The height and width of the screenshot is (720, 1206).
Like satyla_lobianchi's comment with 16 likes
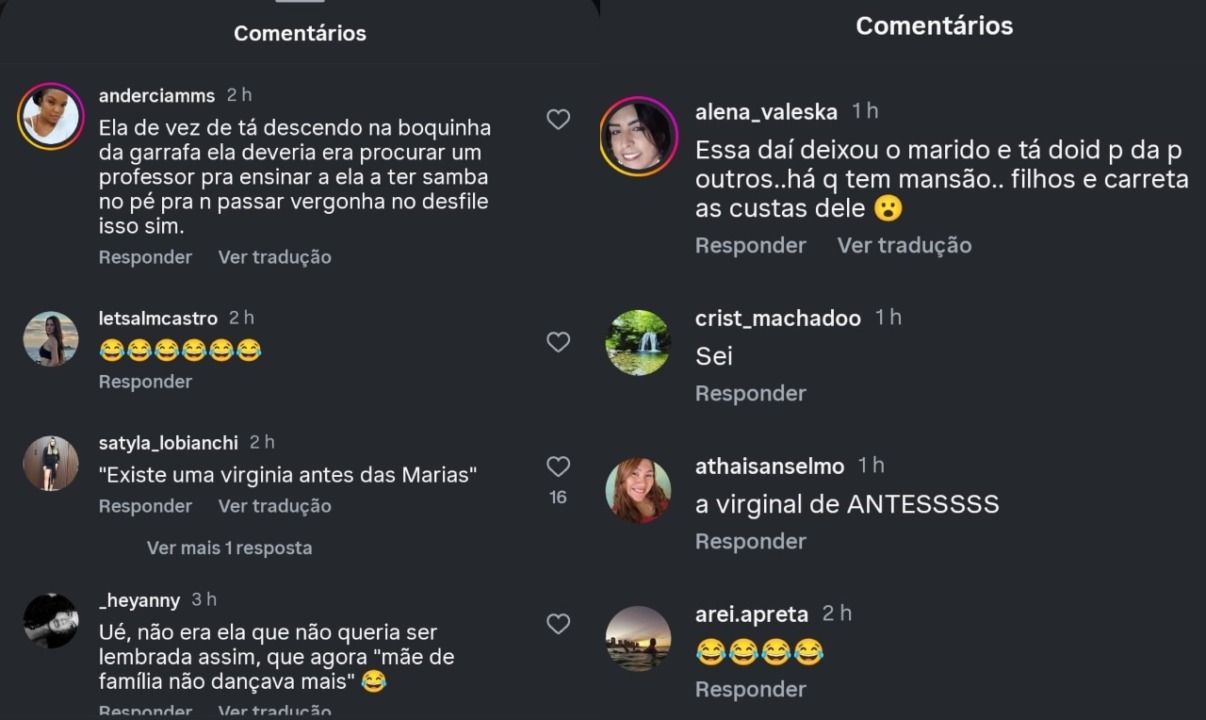pyautogui.click(x=558, y=466)
